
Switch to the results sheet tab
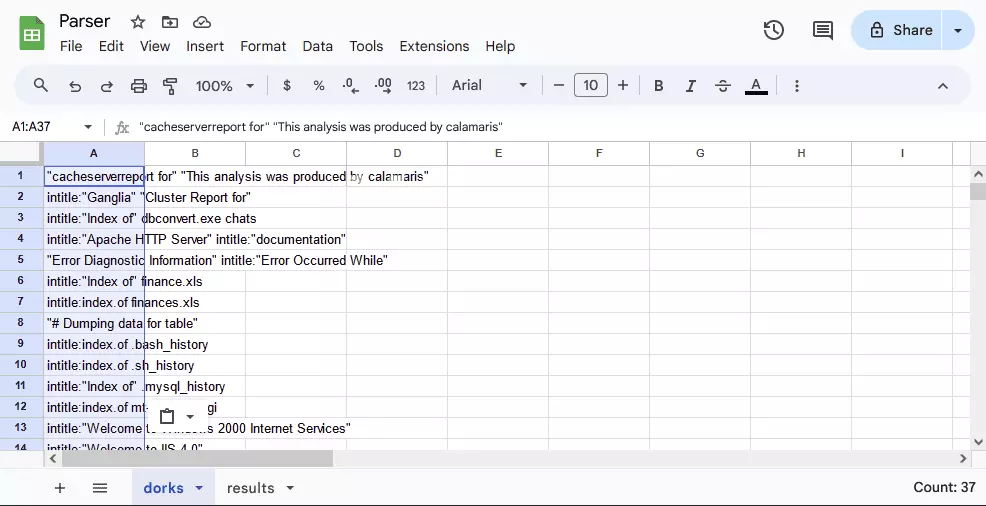[250, 488]
